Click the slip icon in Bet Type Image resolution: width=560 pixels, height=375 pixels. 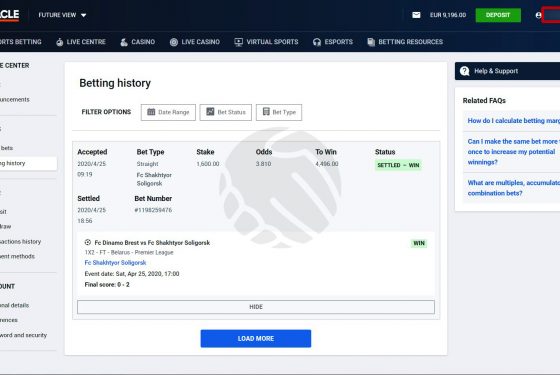266,112
